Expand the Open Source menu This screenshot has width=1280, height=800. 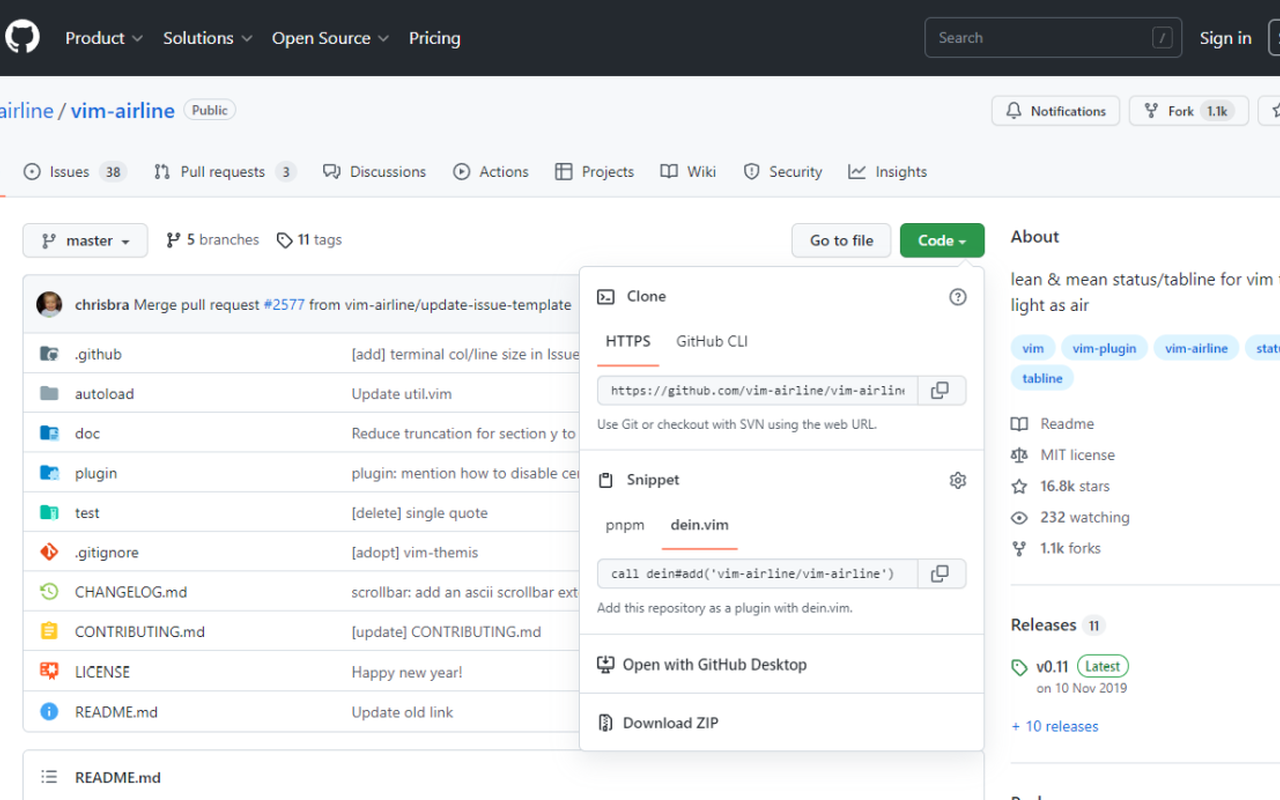[330, 38]
